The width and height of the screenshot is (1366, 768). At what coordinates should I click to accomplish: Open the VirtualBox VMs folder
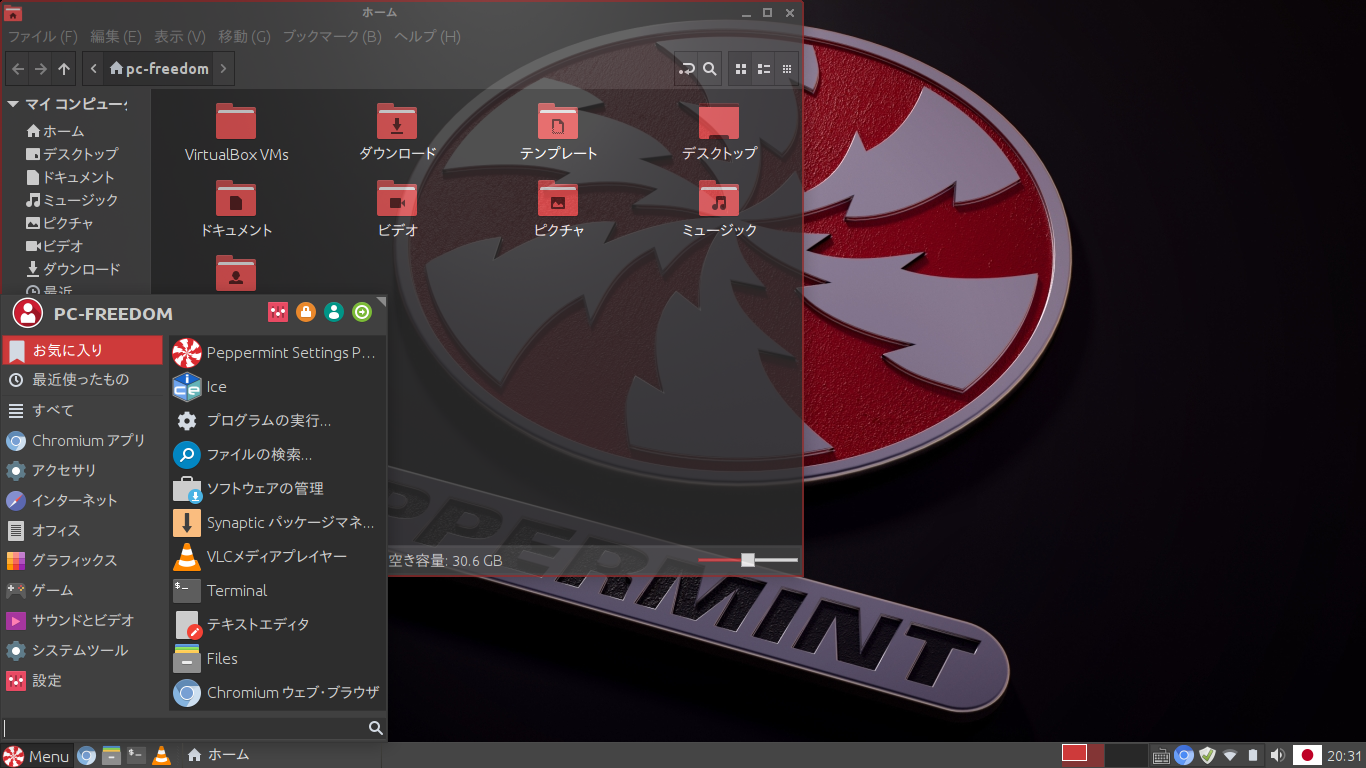[x=236, y=133]
